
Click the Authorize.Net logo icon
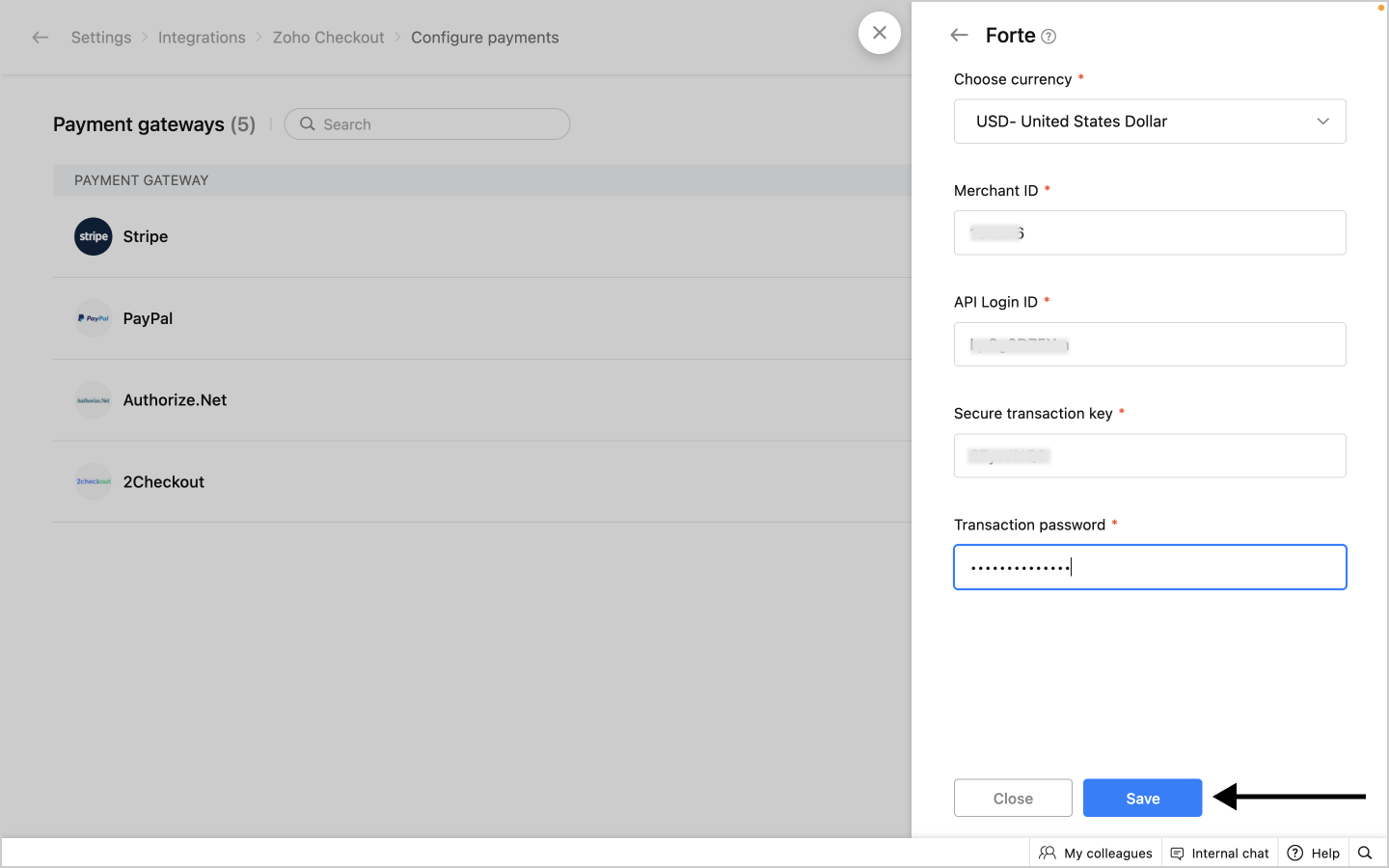(x=94, y=400)
